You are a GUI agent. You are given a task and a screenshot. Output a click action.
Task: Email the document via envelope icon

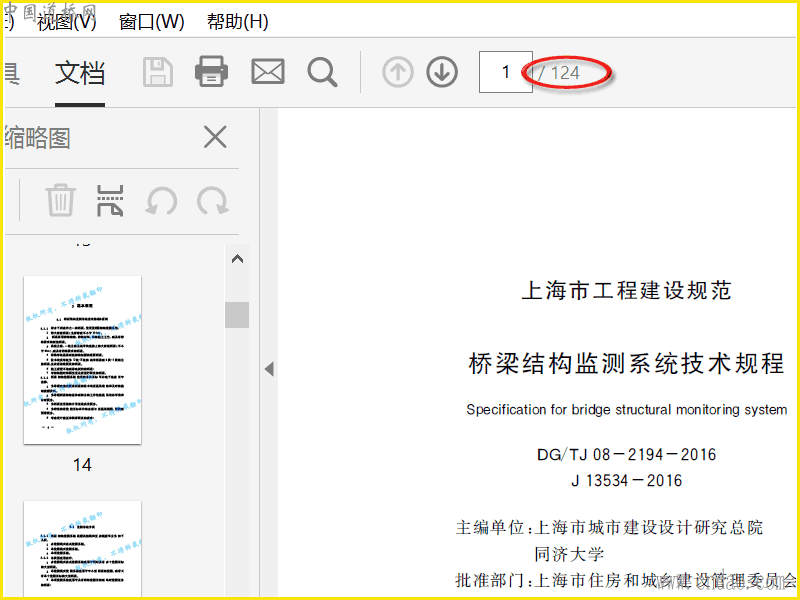pos(268,72)
